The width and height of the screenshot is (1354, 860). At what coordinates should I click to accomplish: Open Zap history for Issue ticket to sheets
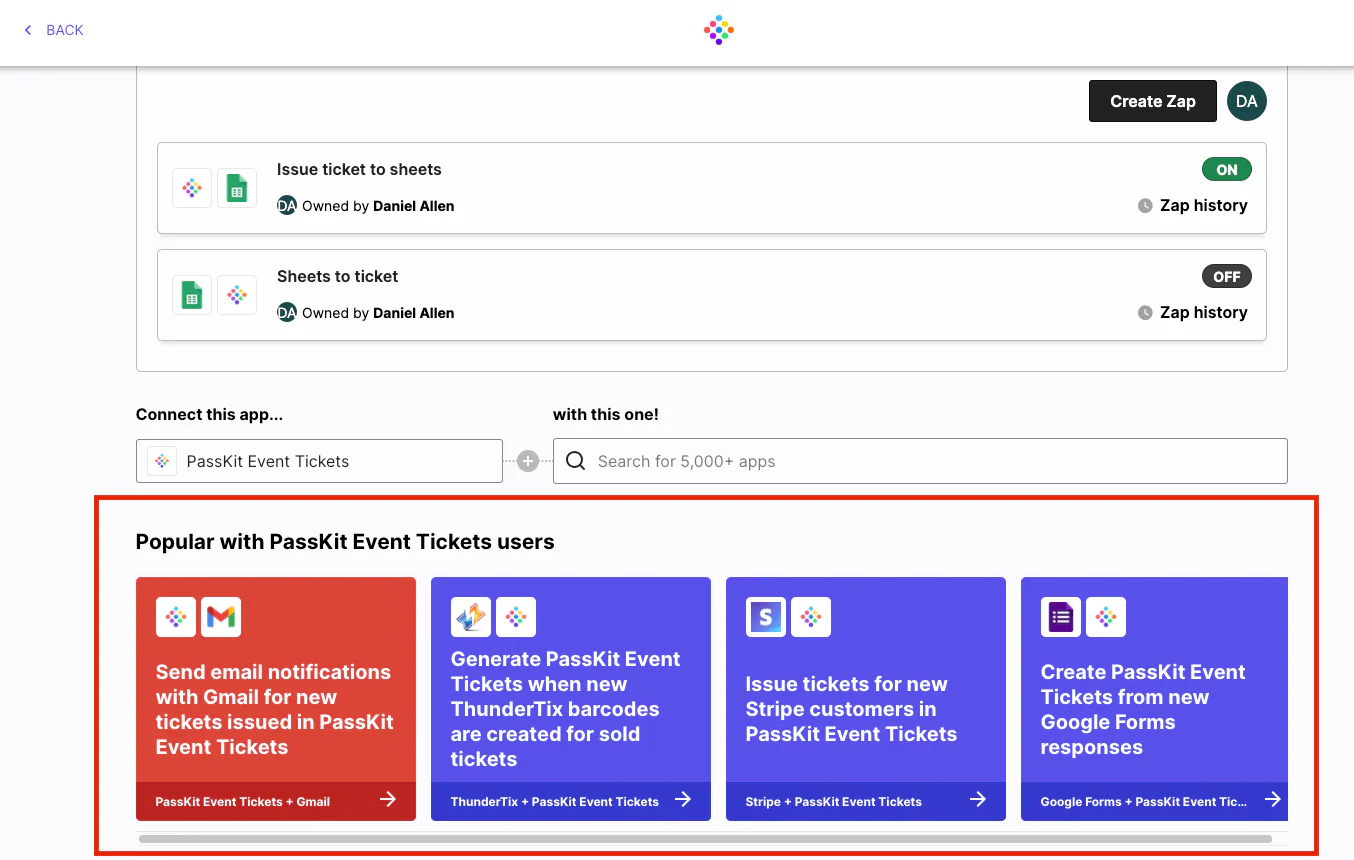coord(1203,205)
